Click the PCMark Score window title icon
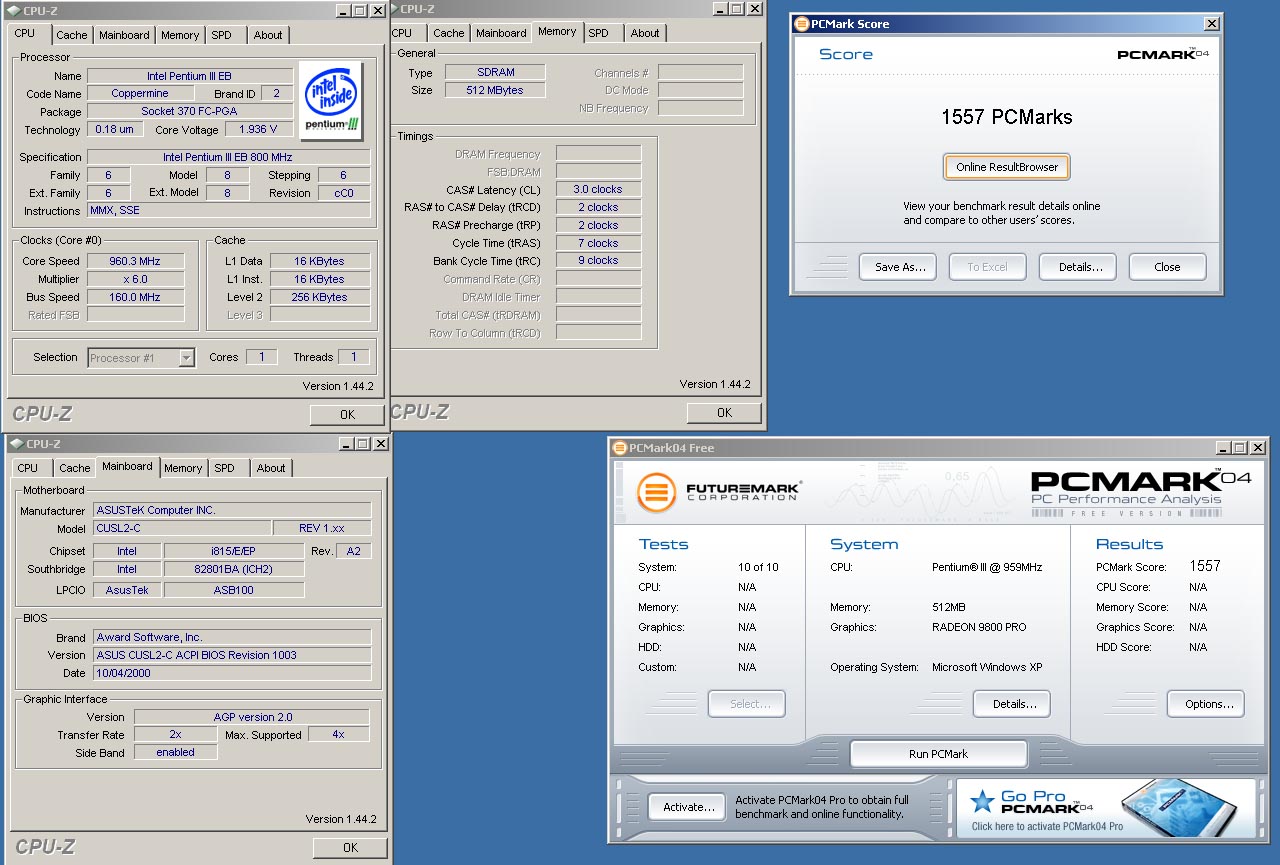Screen dimensions: 1280x865 point(802,24)
